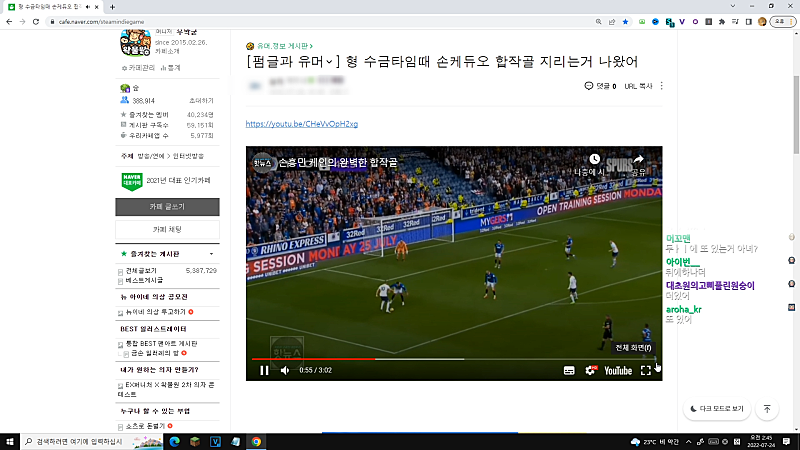Open video on YouTube via logo
This screenshot has width=800, height=450.
coord(618,371)
